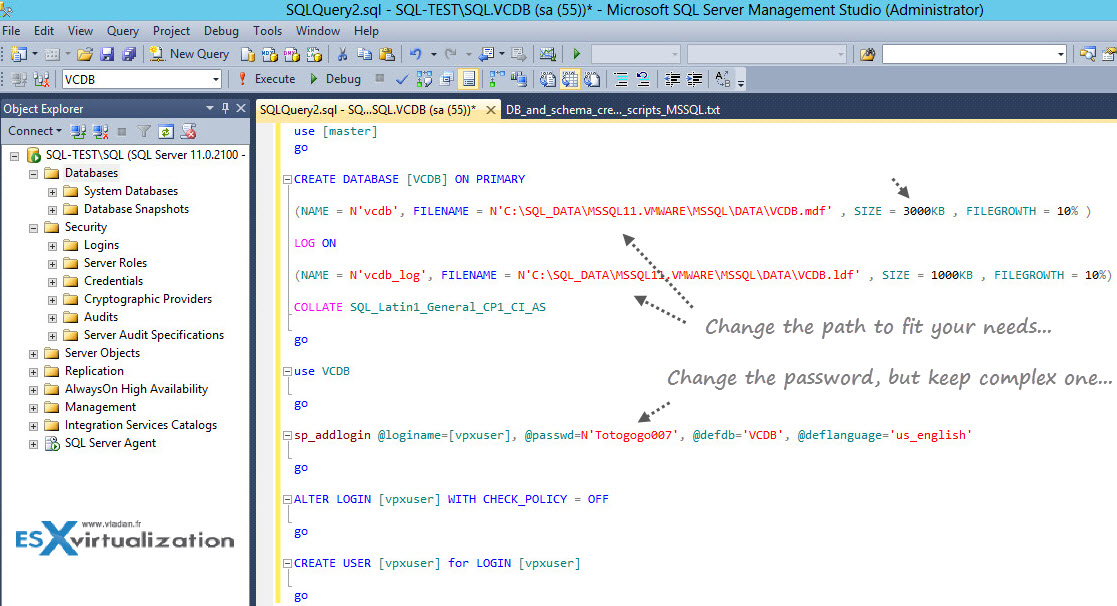The height and width of the screenshot is (606, 1117).
Task: Expand System Databases folder
Action: [x=52, y=192]
